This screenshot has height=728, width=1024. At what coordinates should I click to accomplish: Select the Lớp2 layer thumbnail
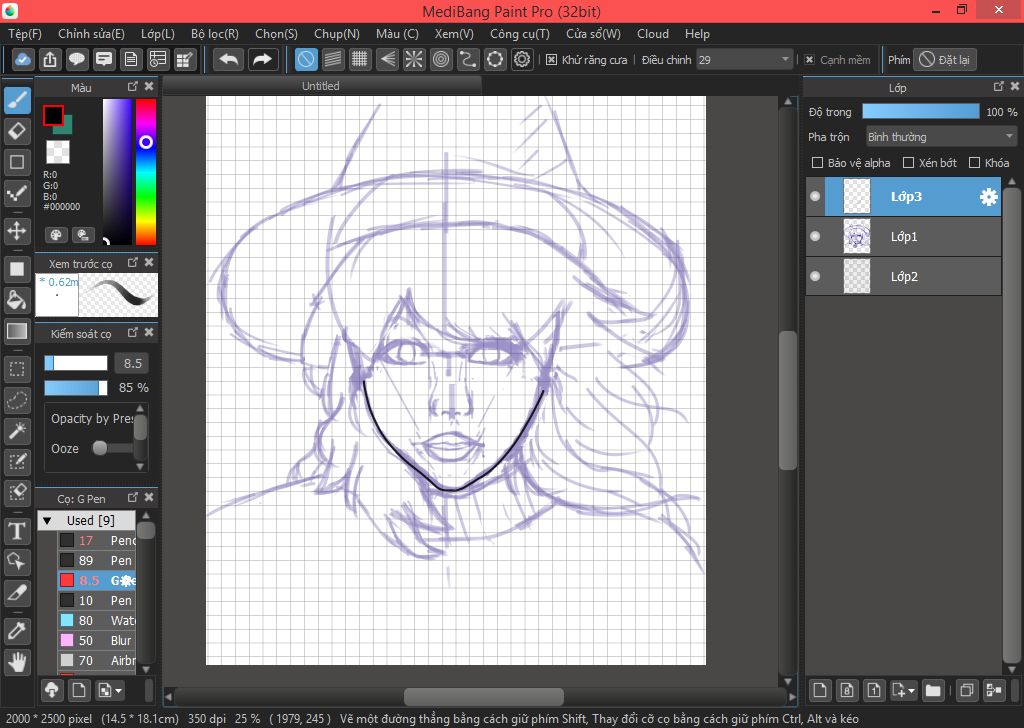click(x=858, y=277)
